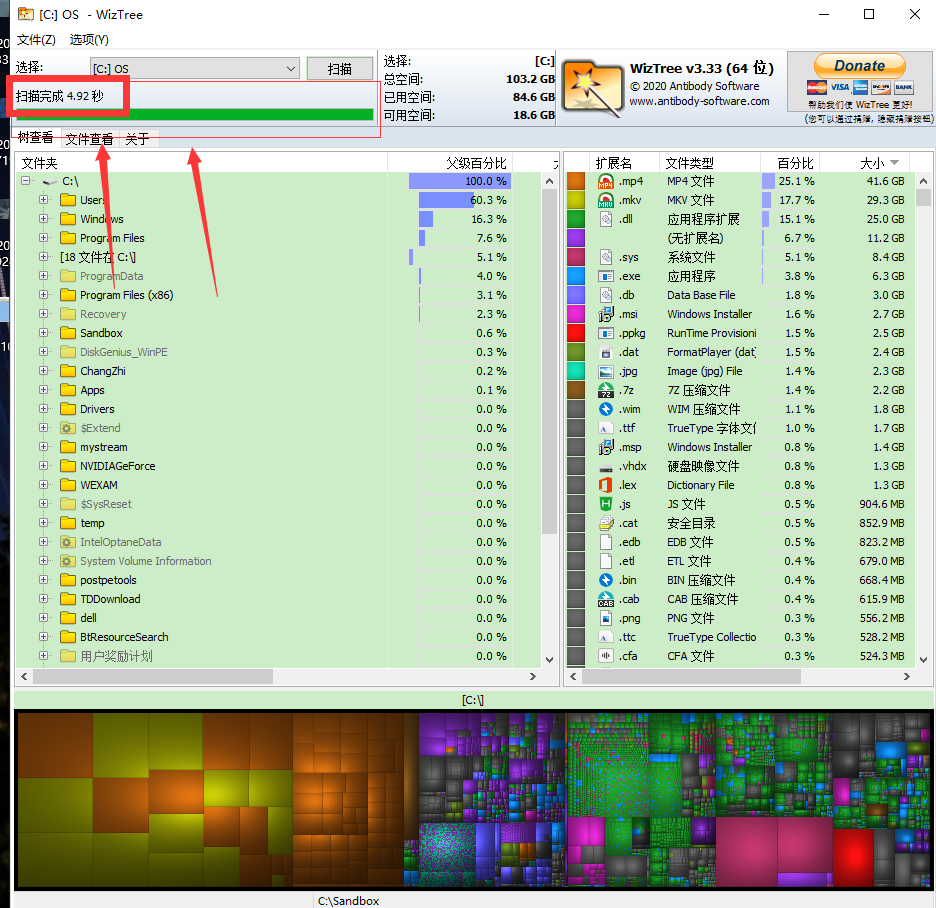
Task: Click the 7Z archive file icon
Action: [x=605, y=390]
